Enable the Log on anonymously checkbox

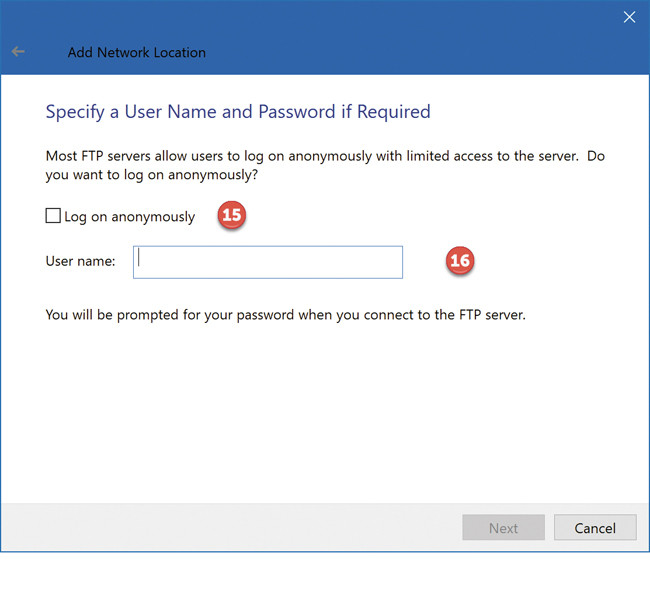coord(53,216)
